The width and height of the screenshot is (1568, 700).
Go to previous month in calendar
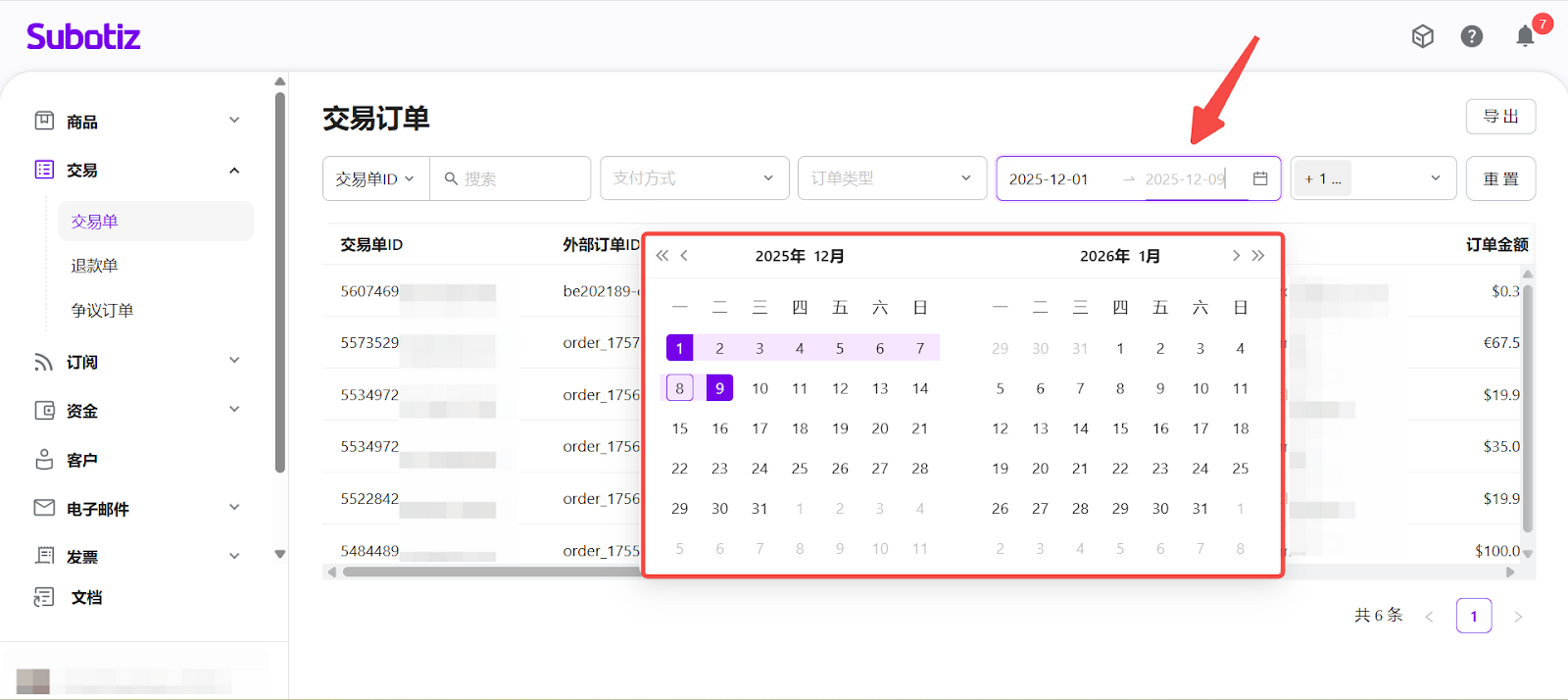[684, 256]
